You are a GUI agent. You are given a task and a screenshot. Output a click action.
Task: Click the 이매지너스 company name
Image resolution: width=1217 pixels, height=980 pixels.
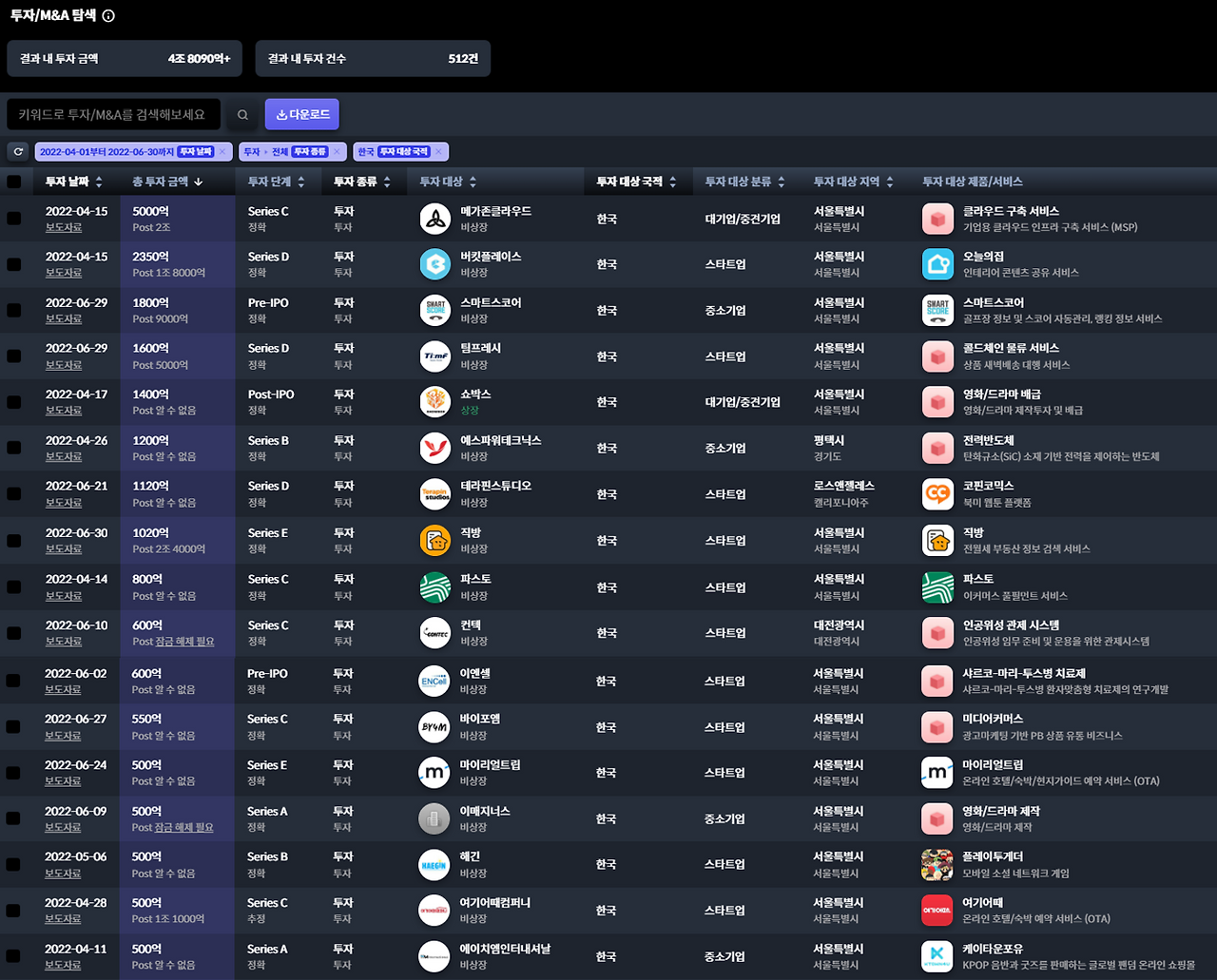tap(485, 812)
